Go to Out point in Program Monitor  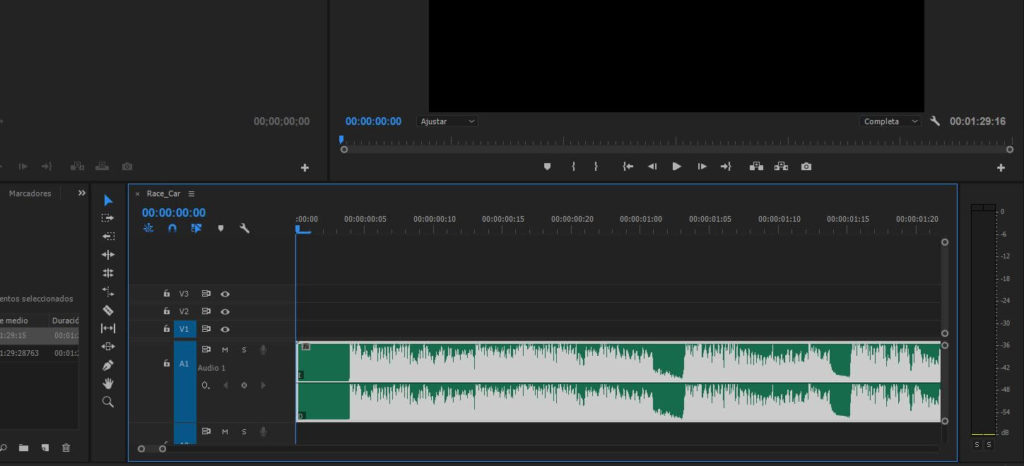[x=726, y=166]
